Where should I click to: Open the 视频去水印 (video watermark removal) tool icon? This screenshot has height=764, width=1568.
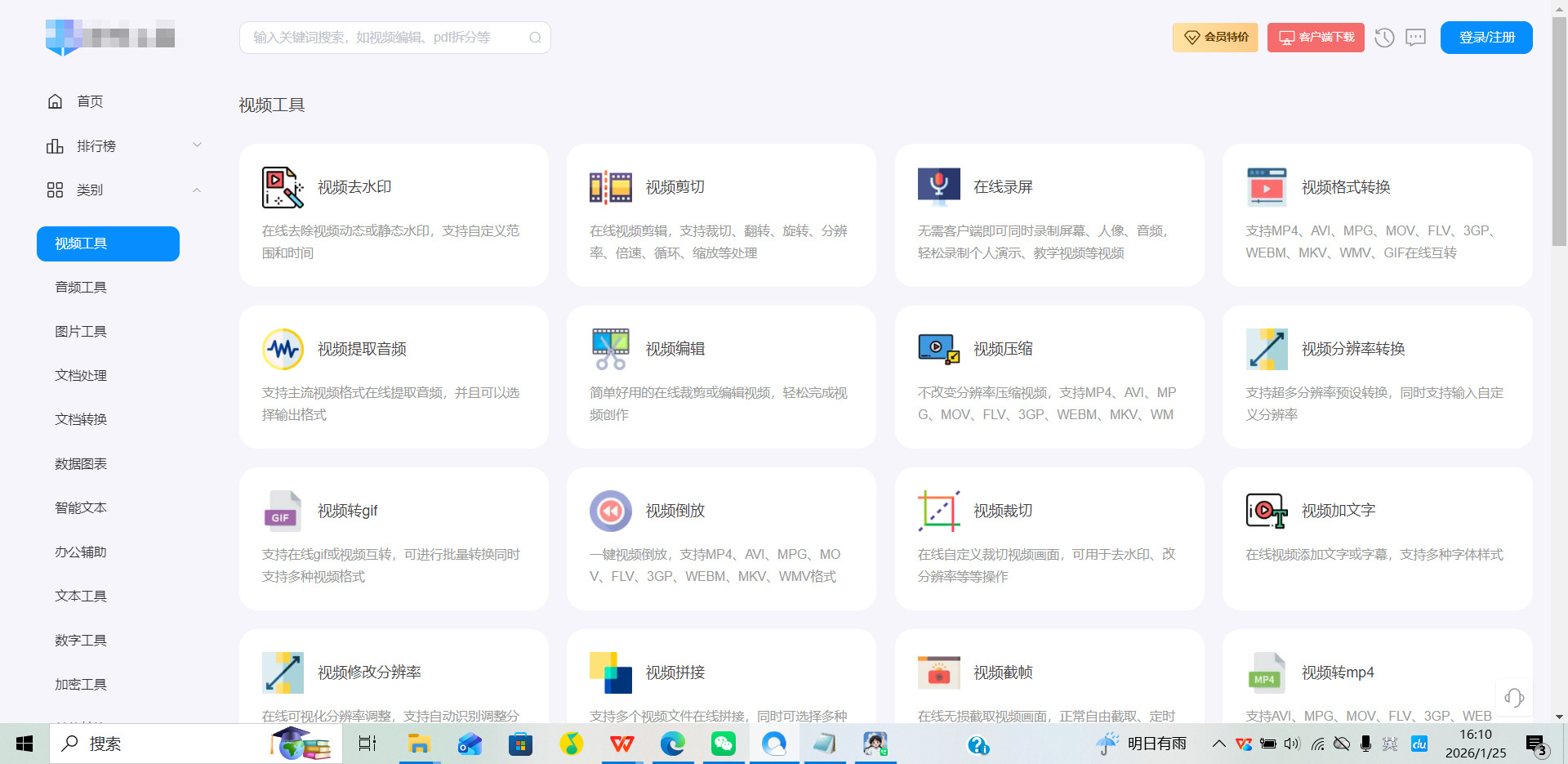[282, 186]
